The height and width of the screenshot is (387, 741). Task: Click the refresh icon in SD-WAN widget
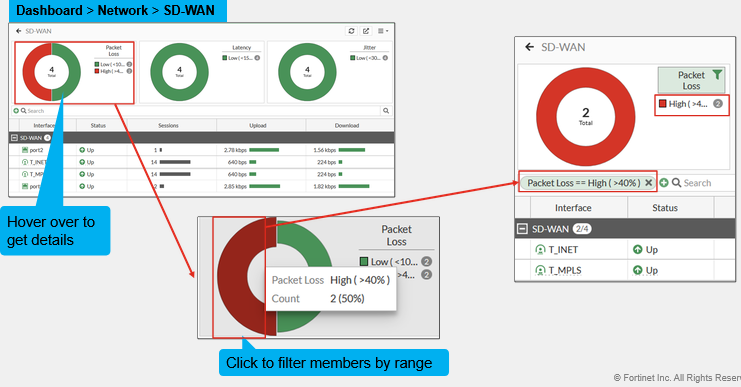coord(351,31)
